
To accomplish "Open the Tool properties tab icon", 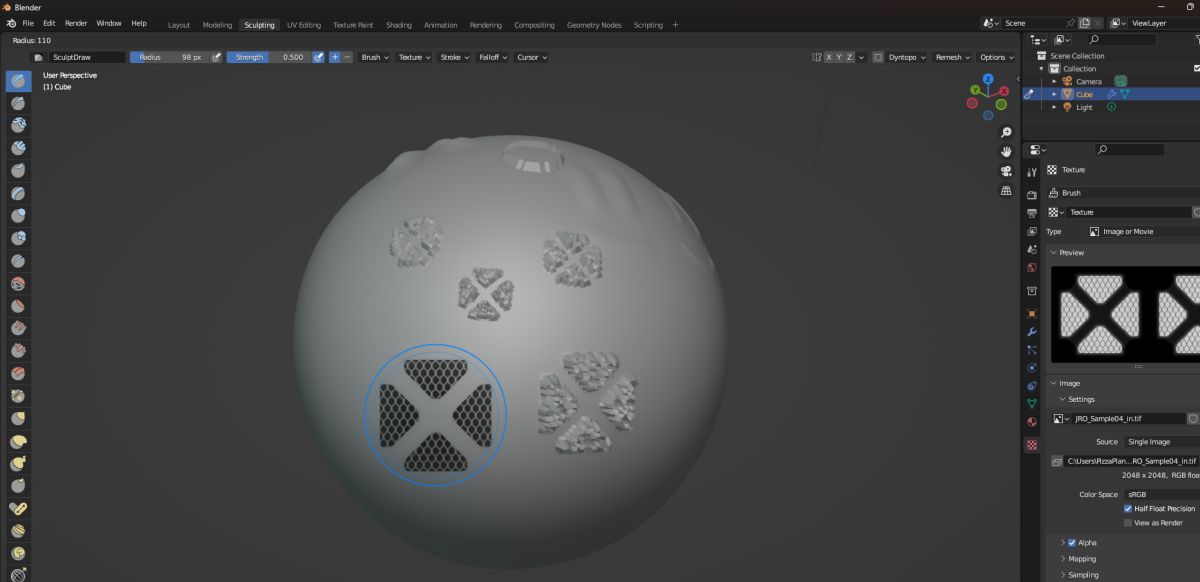I will coord(1032,174).
